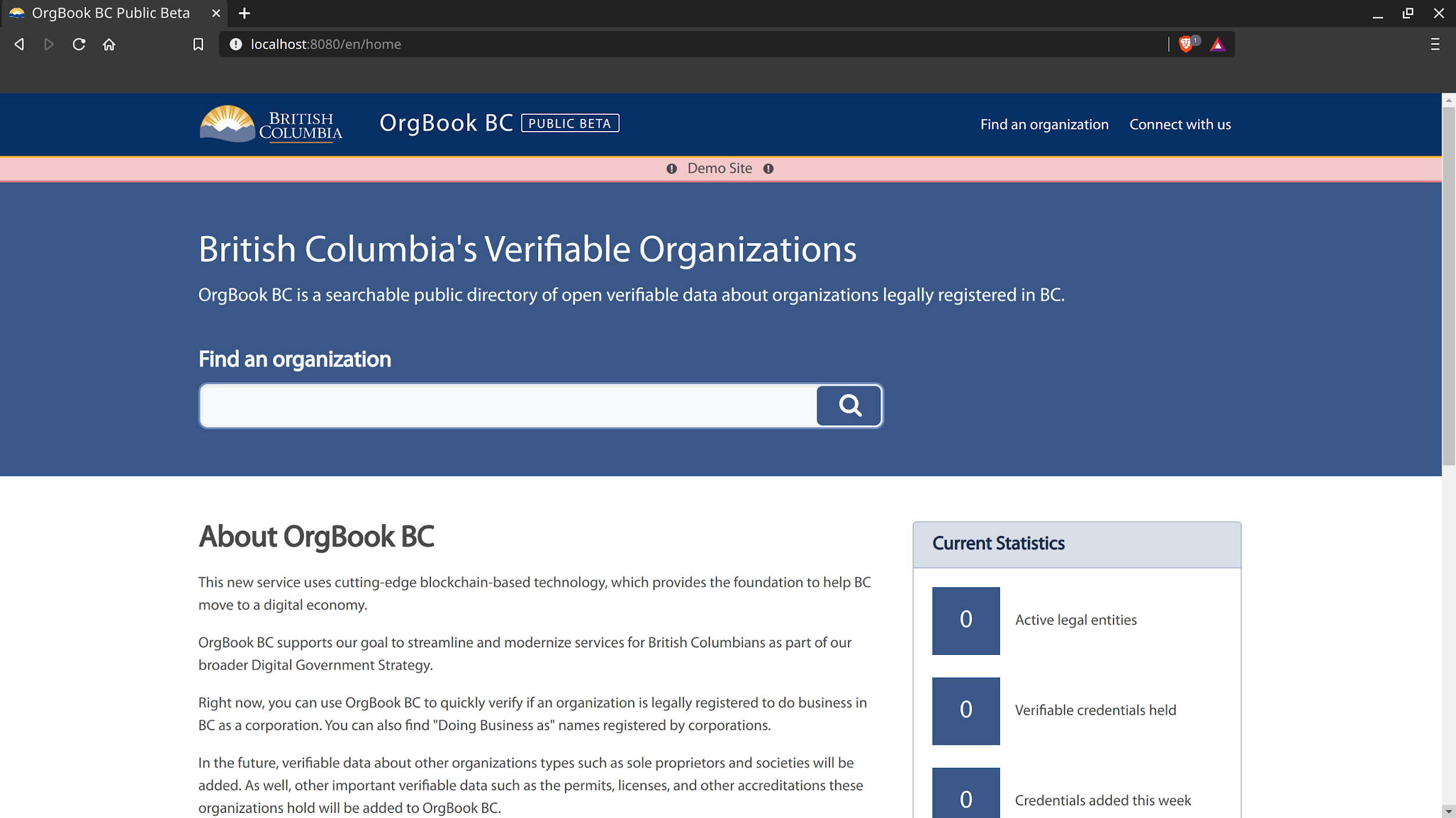Click the localhost address bar URL

326,44
